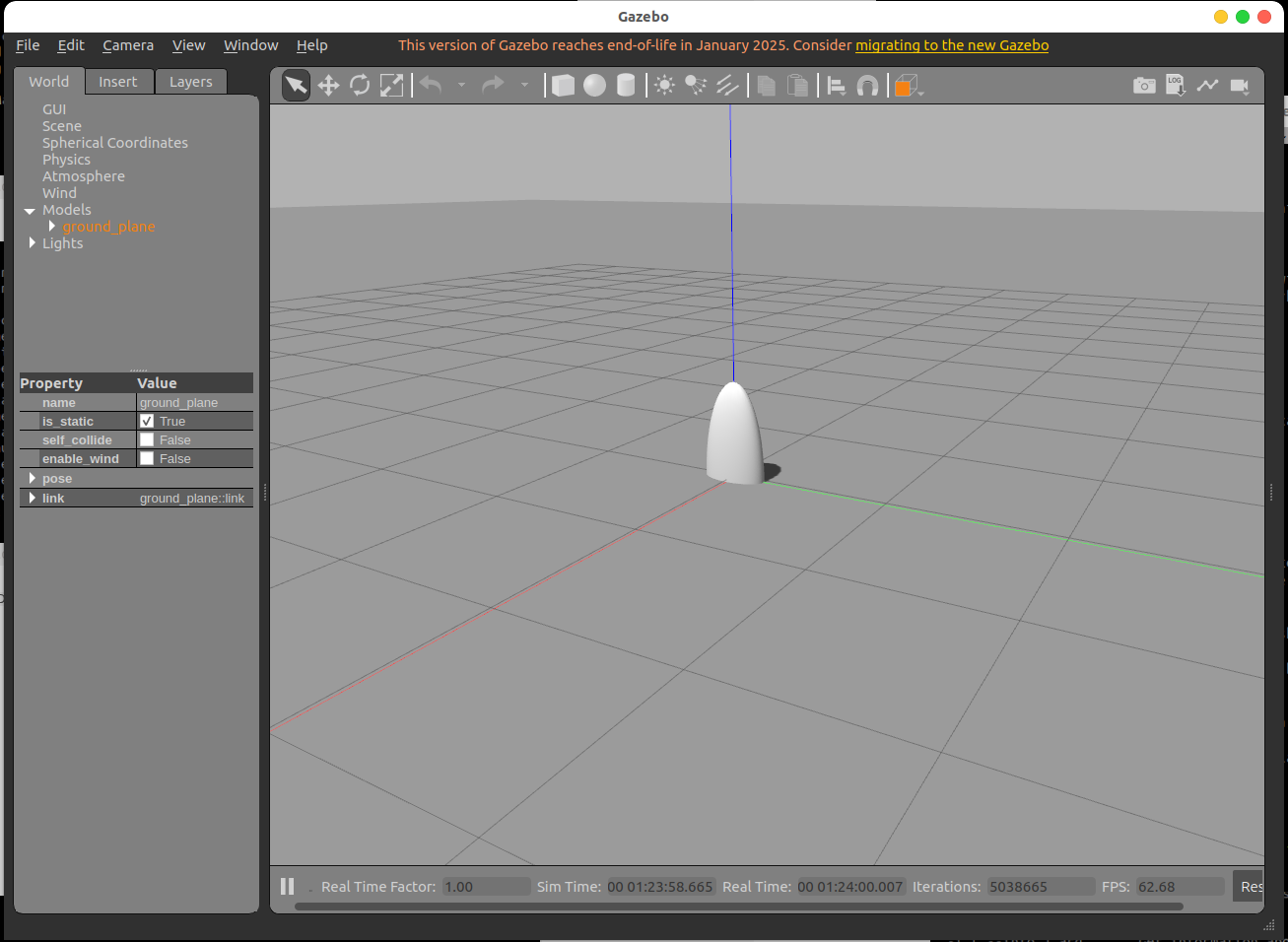Start video recording with camcorder icon
The image size is (1288, 942).
point(1240,86)
